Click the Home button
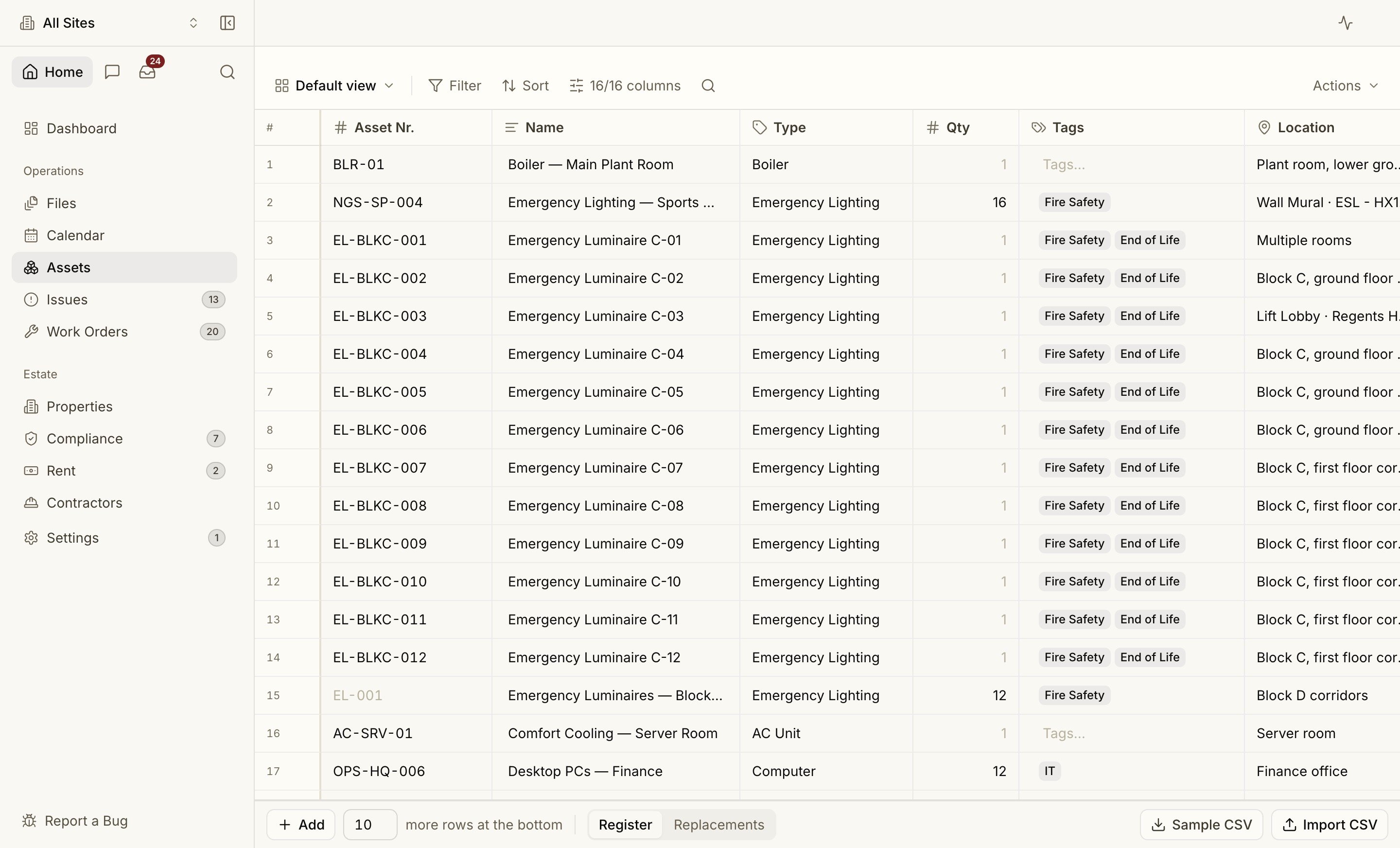The image size is (1400, 848). click(52, 71)
